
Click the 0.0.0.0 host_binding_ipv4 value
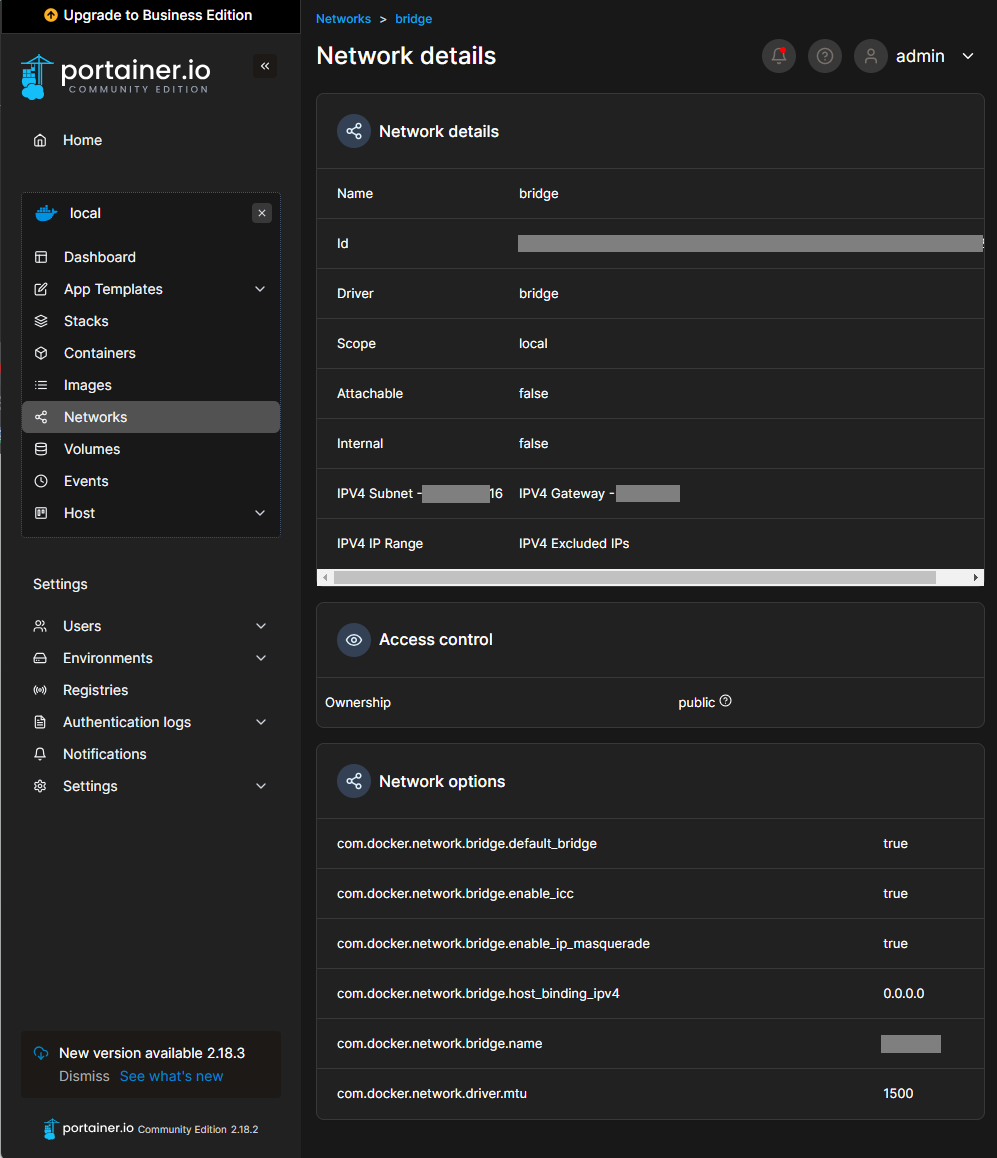(904, 994)
